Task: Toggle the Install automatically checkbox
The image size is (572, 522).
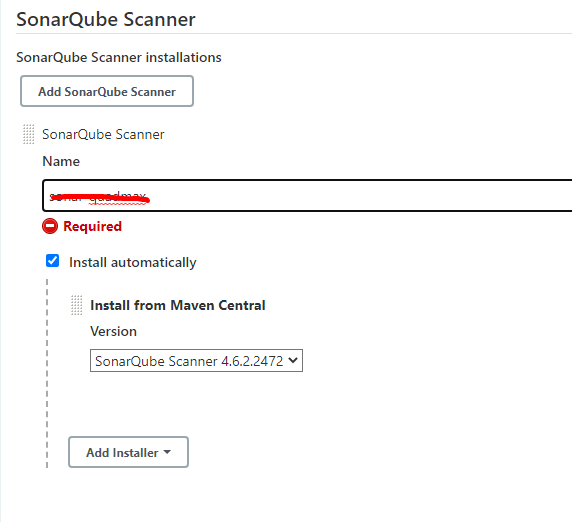Action: point(53,261)
